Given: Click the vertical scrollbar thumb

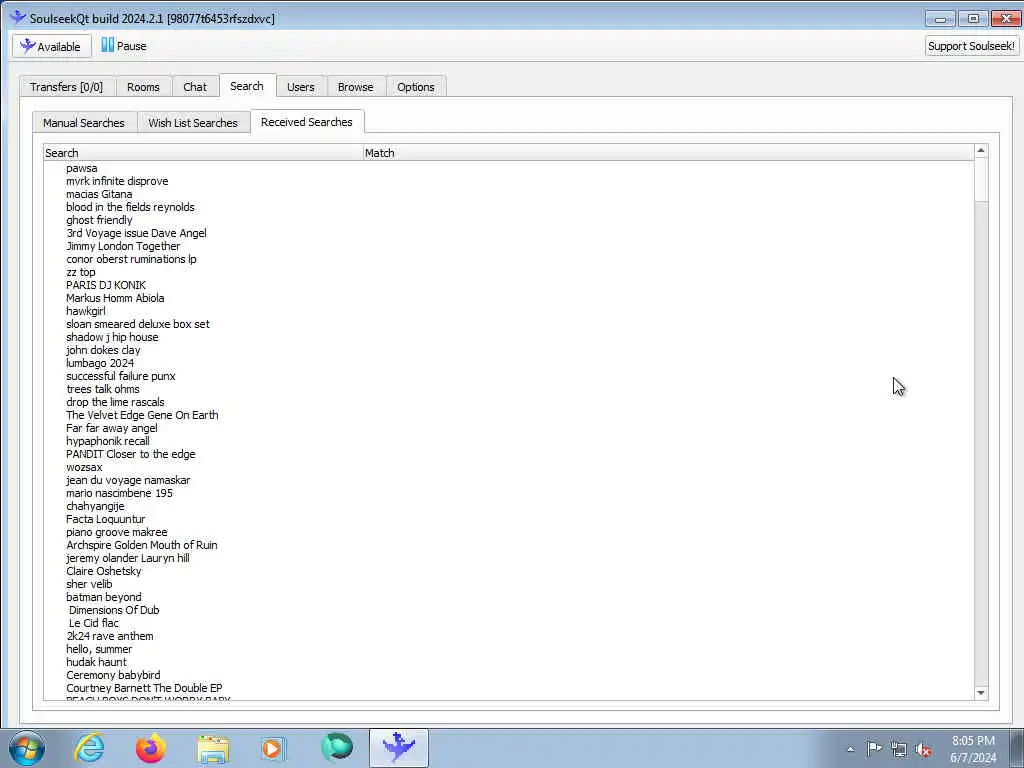Looking at the screenshot, I should [980, 180].
